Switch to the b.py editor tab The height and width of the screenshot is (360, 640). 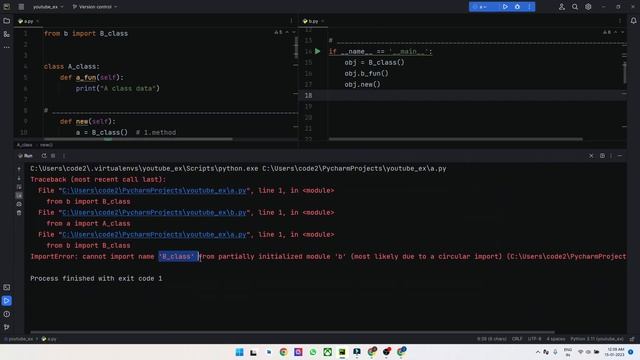click(313, 21)
